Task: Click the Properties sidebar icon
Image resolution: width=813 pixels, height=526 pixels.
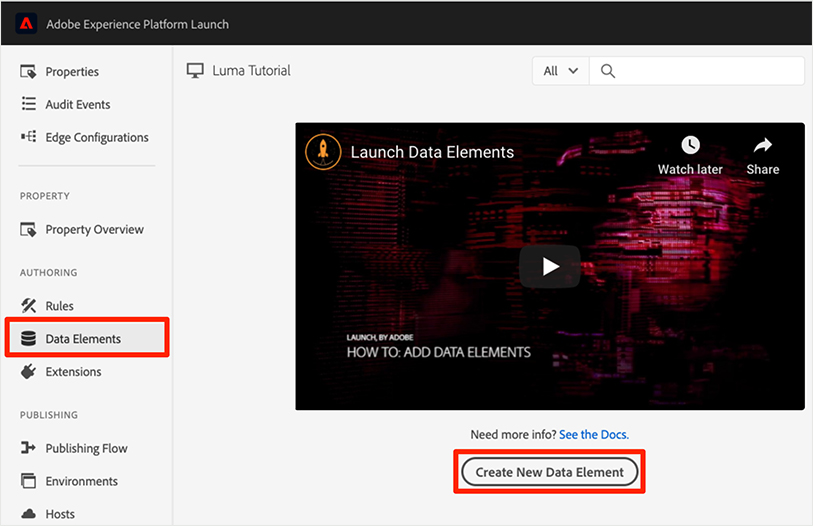Action: click(x=28, y=72)
